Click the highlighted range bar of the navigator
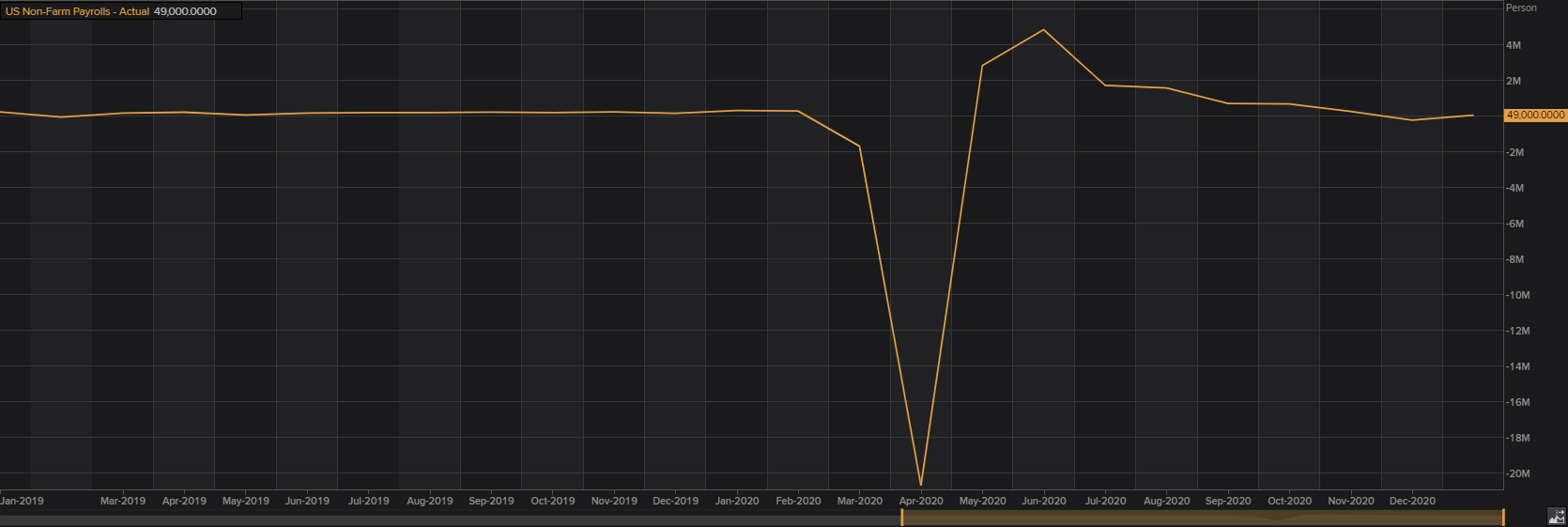This screenshot has height=527, width=1568. [1203, 518]
